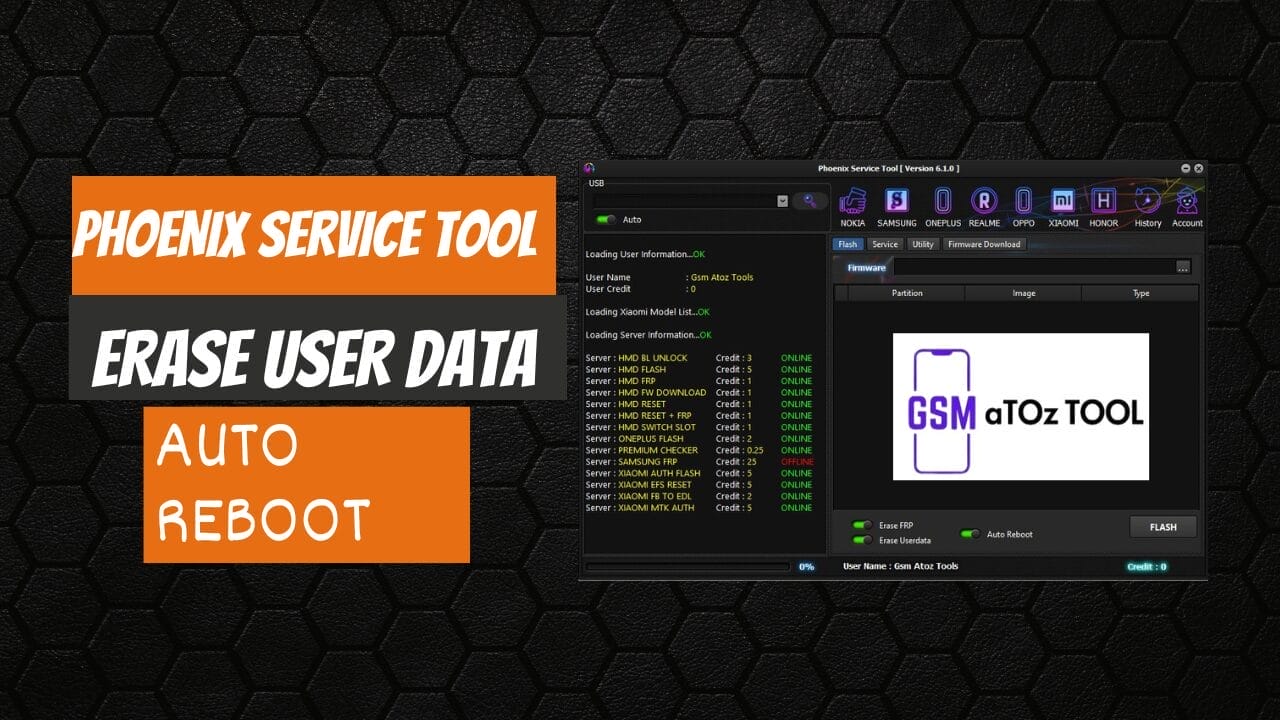Toggle off Erase Userdata
Viewport: 1280px width, 720px height.
(x=862, y=540)
